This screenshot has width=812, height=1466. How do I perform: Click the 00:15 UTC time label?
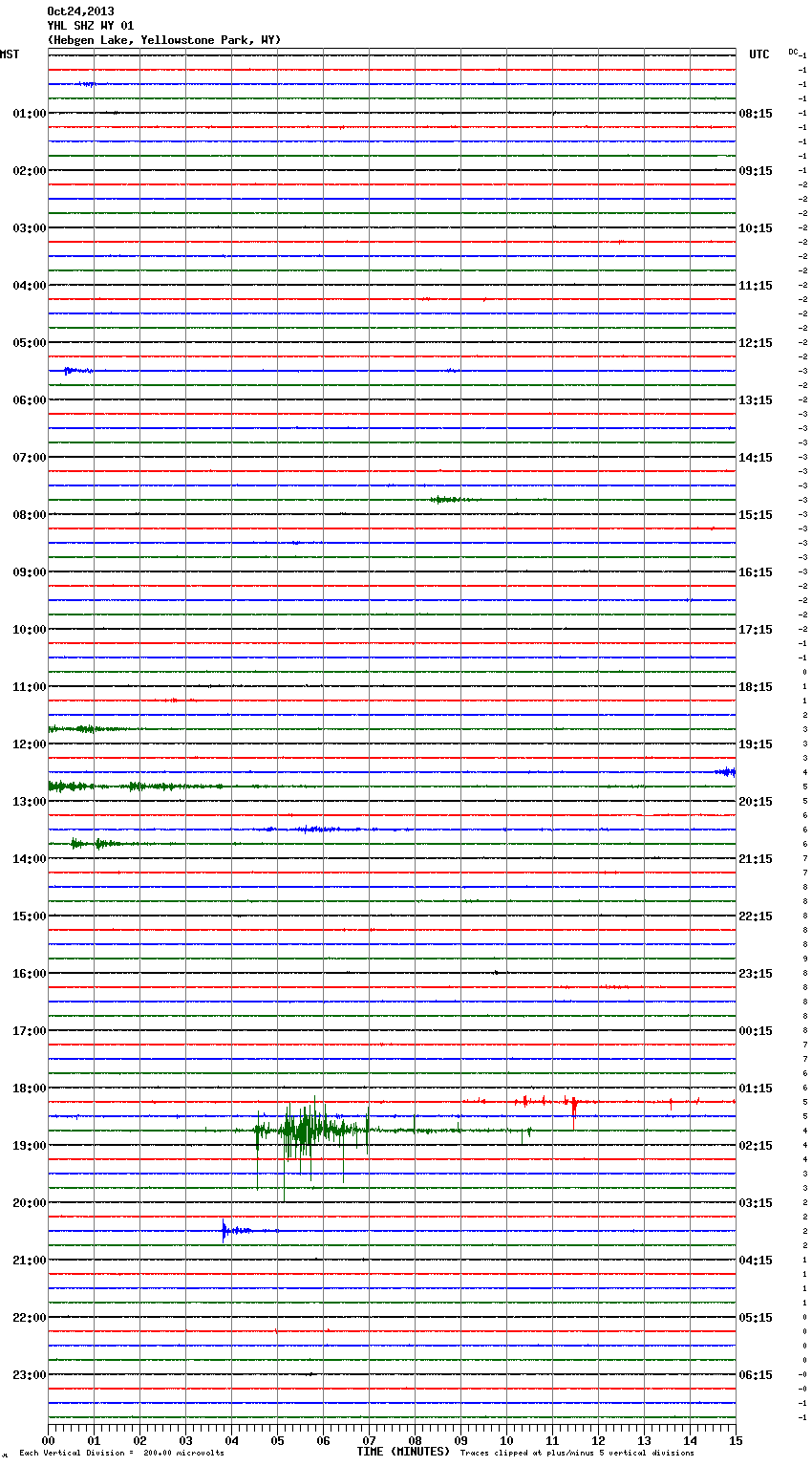tap(756, 1031)
